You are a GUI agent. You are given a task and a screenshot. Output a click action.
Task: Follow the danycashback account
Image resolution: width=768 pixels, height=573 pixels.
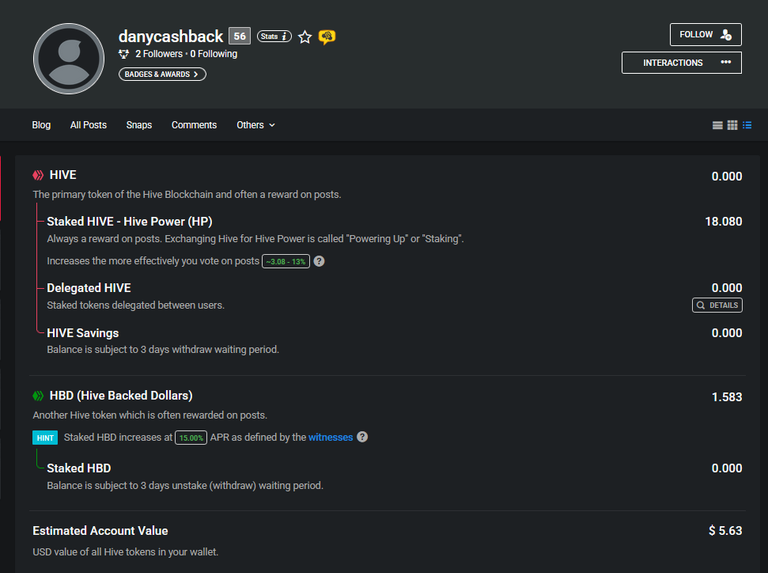point(705,35)
